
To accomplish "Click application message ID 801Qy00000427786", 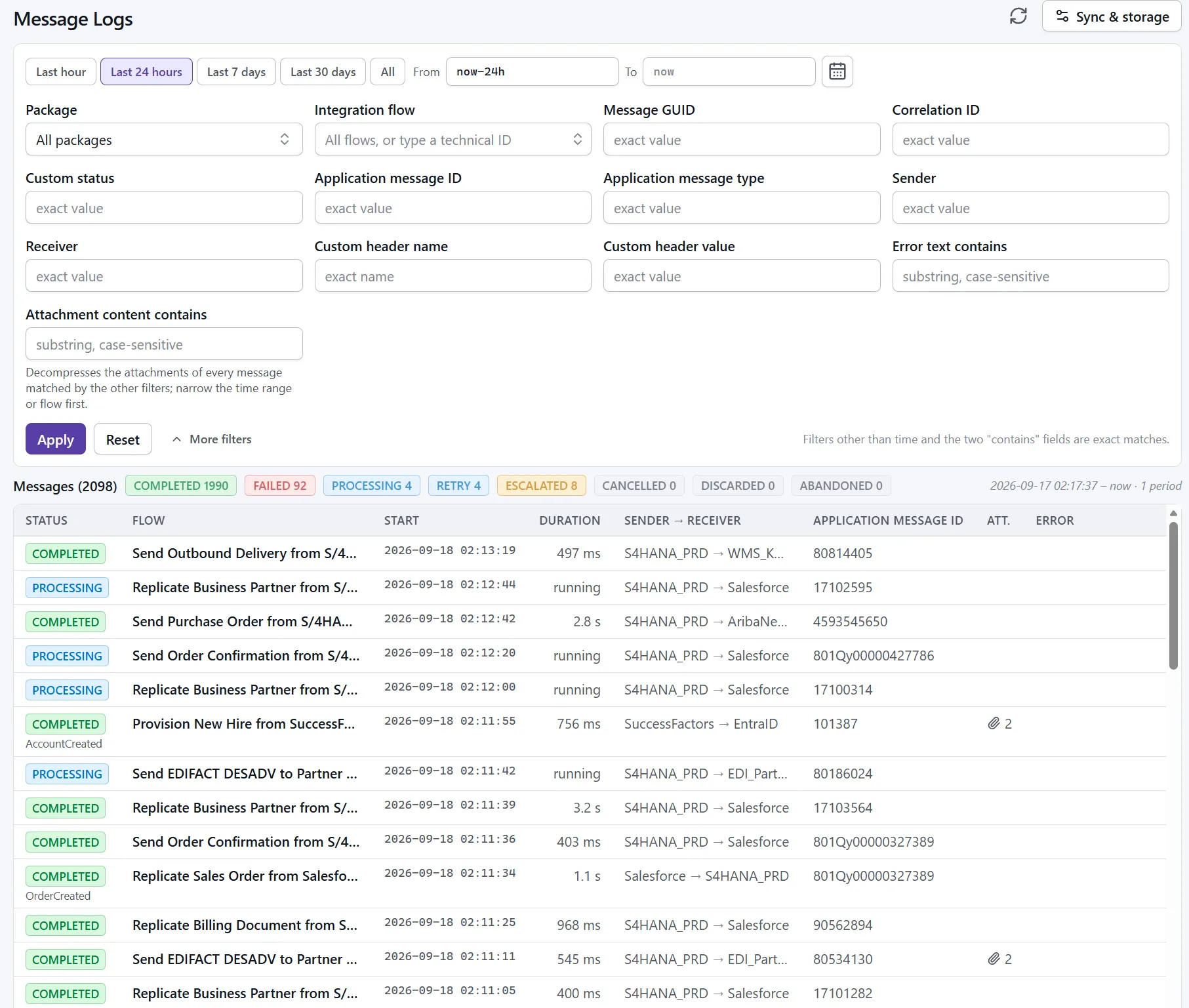I will (x=874, y=656).
